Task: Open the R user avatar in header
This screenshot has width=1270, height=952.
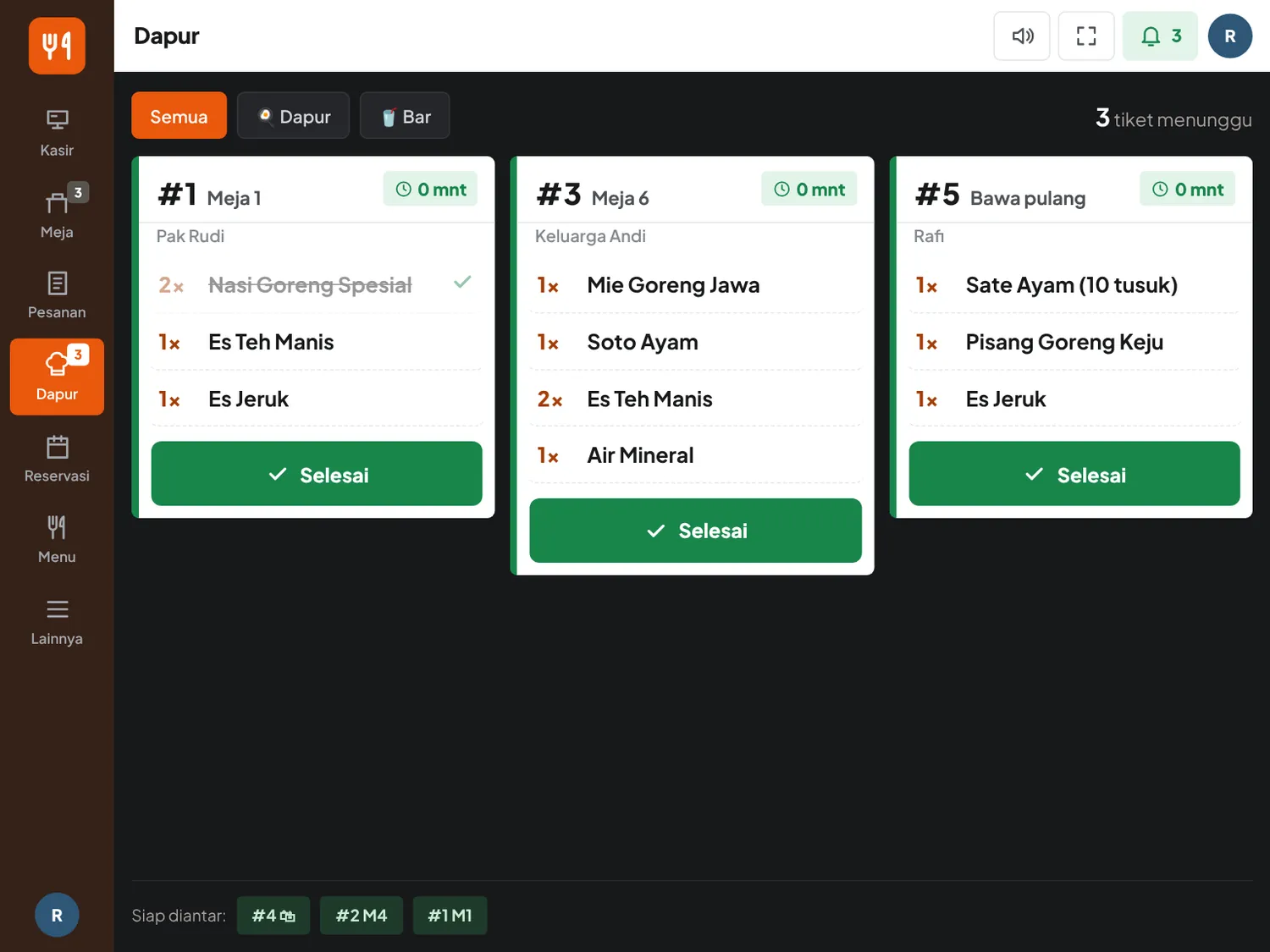Action: click(x=1229, y=36)
